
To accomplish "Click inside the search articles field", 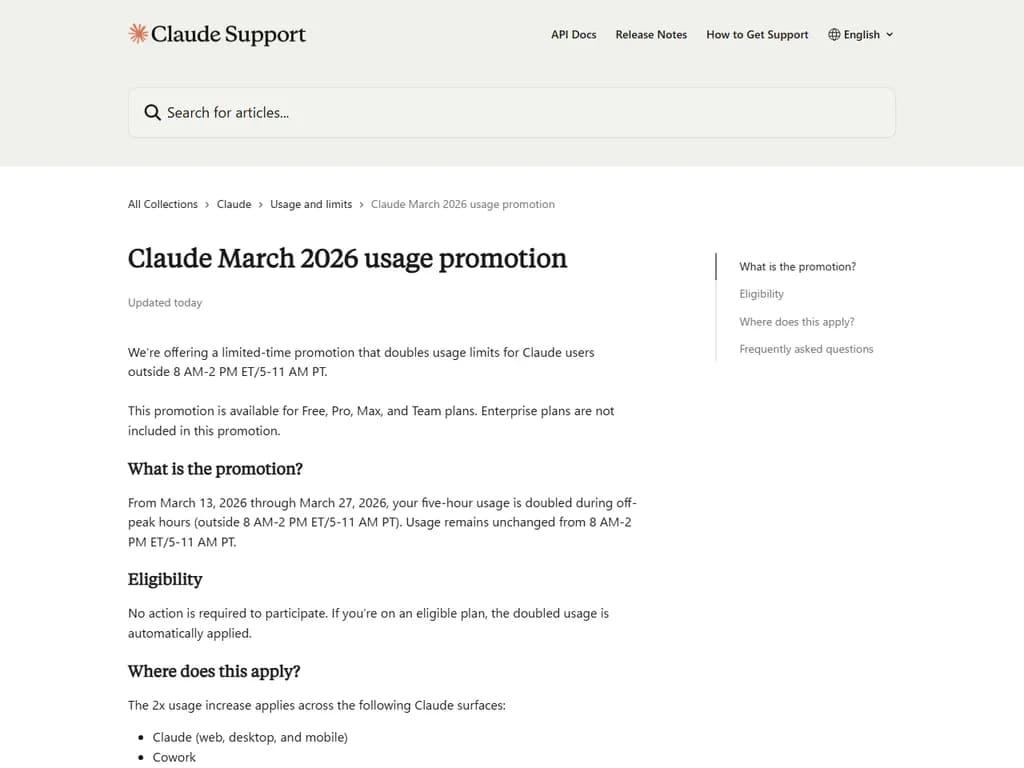I will pos(400,112).
